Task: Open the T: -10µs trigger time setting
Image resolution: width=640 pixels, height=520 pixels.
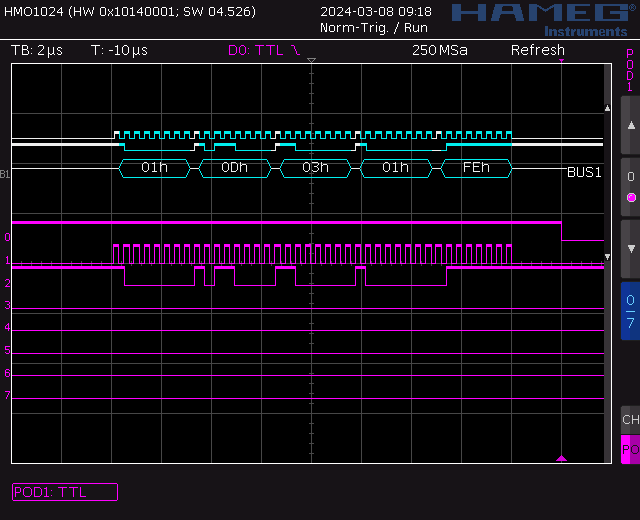Action: [x=119, y=50]
